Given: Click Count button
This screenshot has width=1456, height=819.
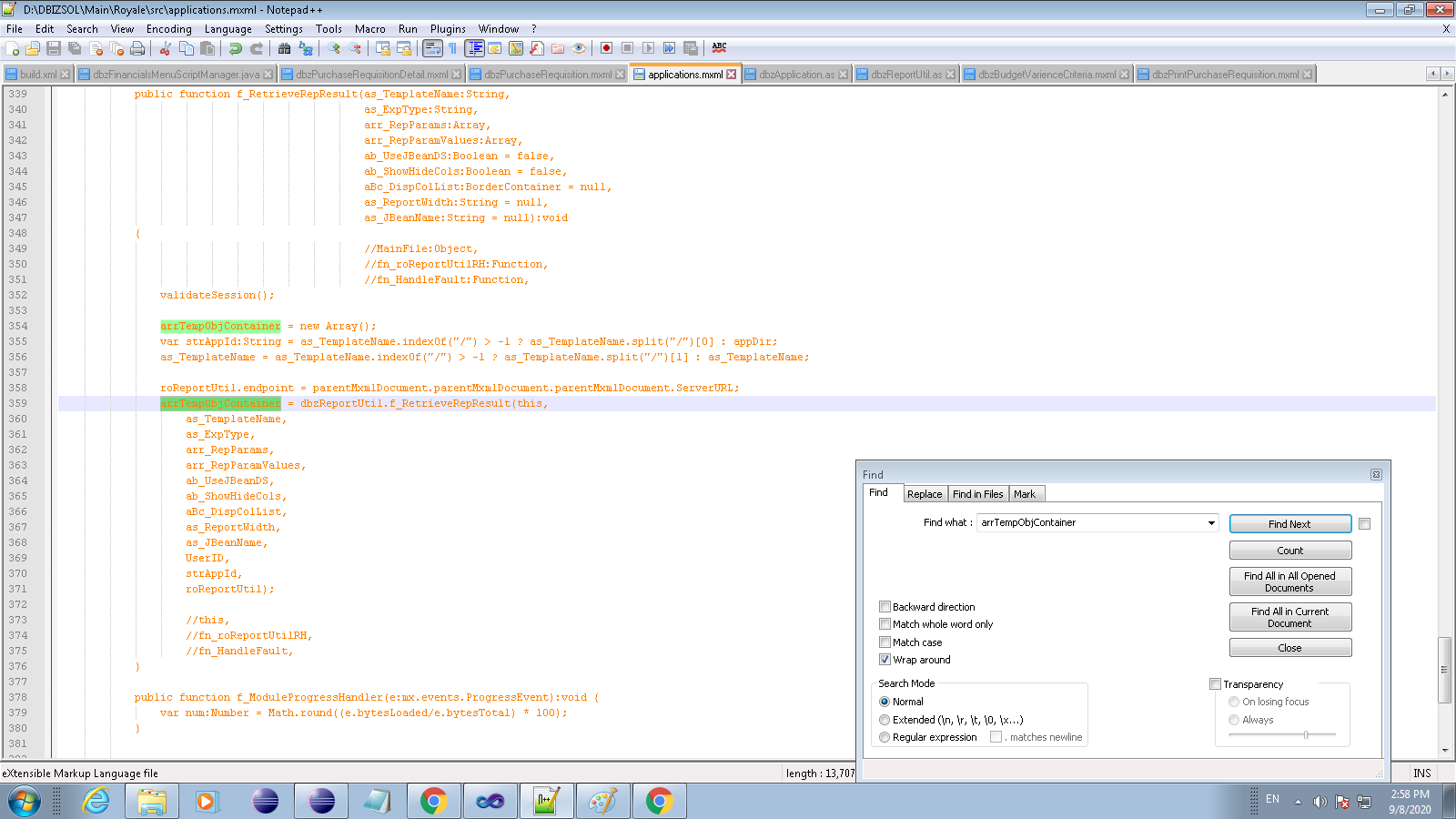Looking at the screenshot, I should coord(1289,551).
